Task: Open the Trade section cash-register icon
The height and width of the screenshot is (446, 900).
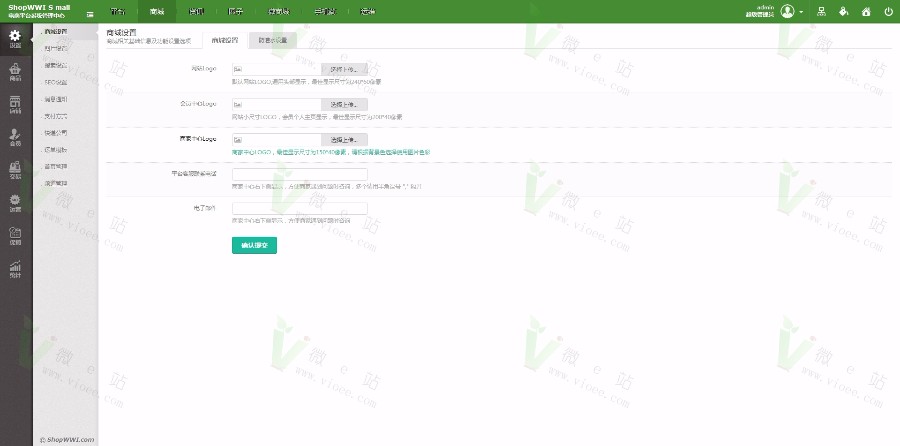Action: pos(15,170)
